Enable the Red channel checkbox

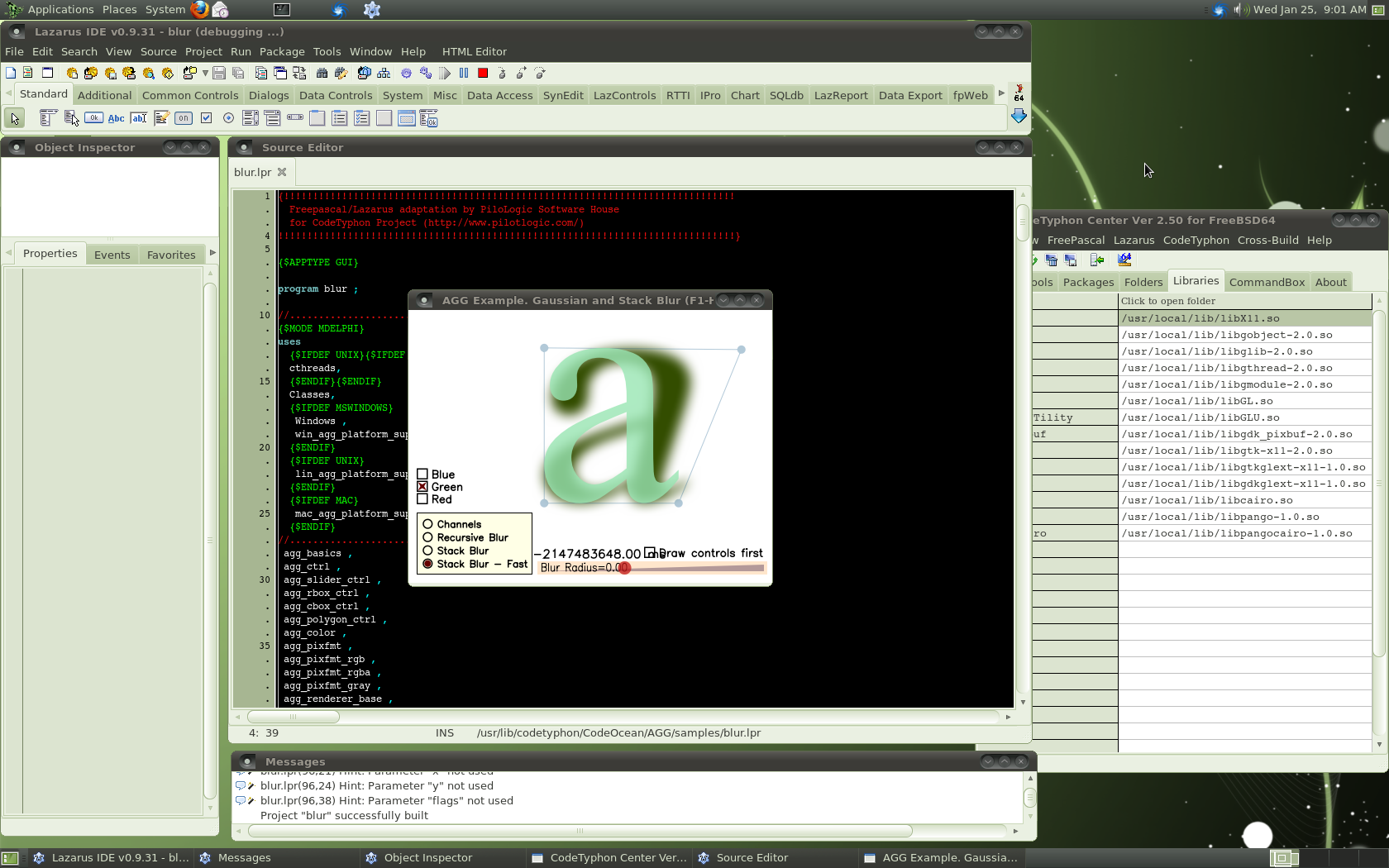tap(422, 499)
